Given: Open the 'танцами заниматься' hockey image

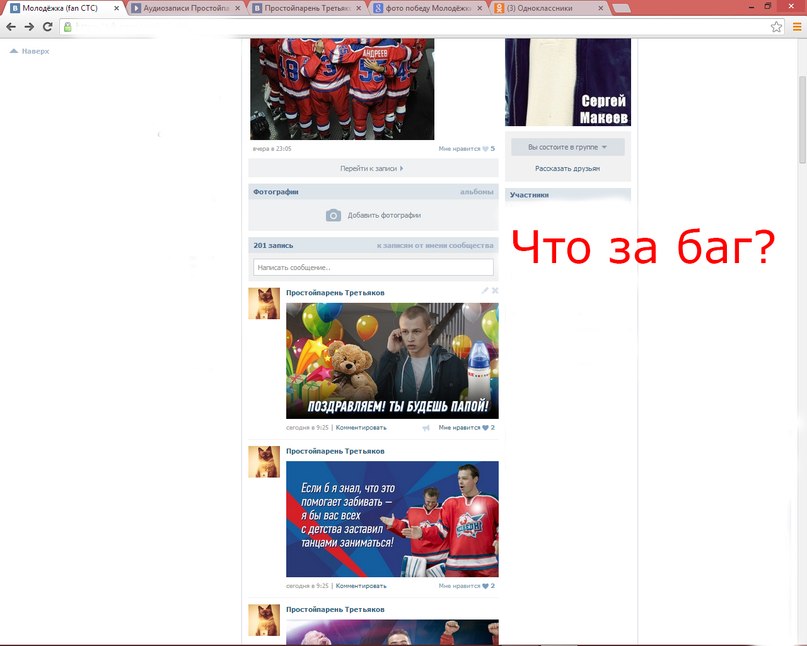Looking at the screenshot, I should [392, 519].
